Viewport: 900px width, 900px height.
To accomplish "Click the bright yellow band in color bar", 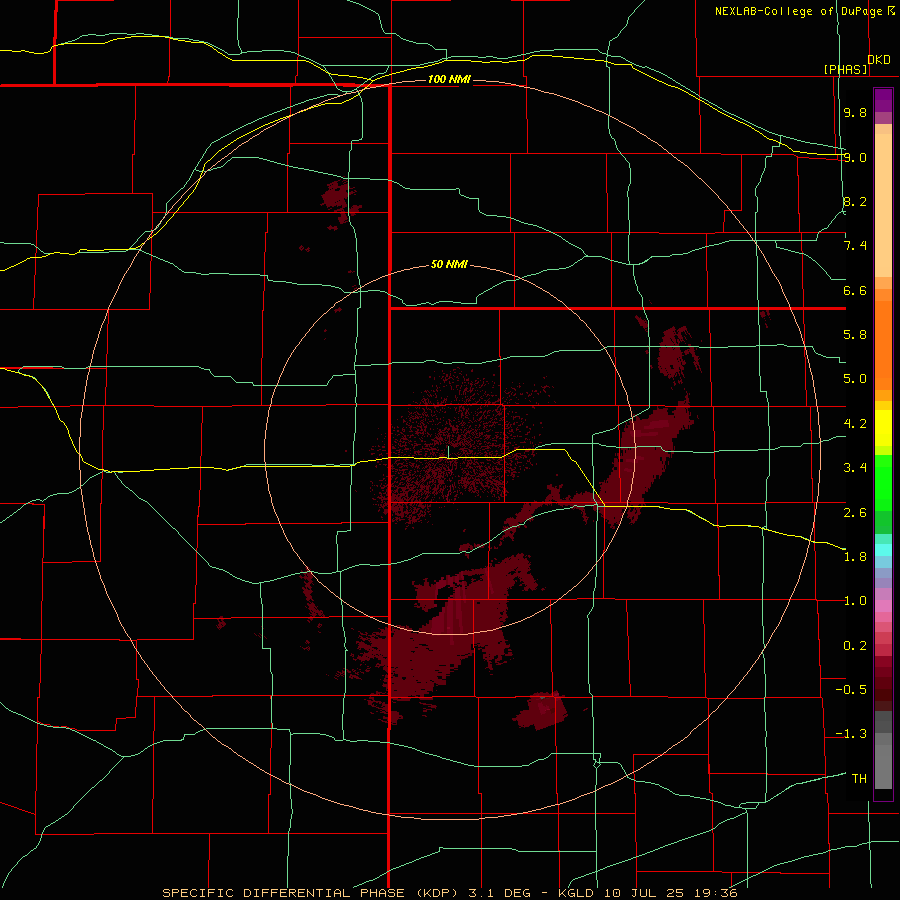I will coord(883,428).
